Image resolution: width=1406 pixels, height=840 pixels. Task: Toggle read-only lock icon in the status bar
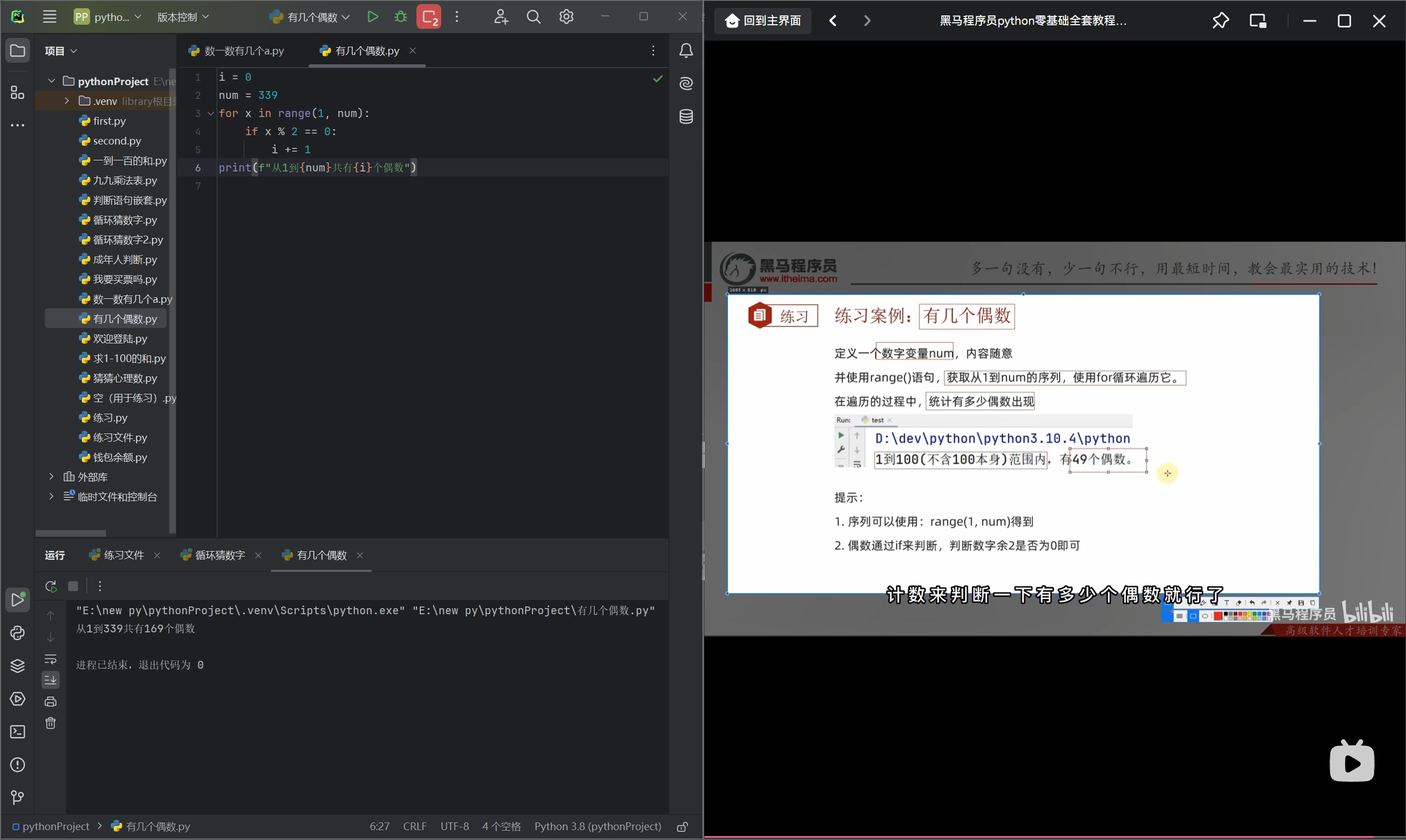682,827
